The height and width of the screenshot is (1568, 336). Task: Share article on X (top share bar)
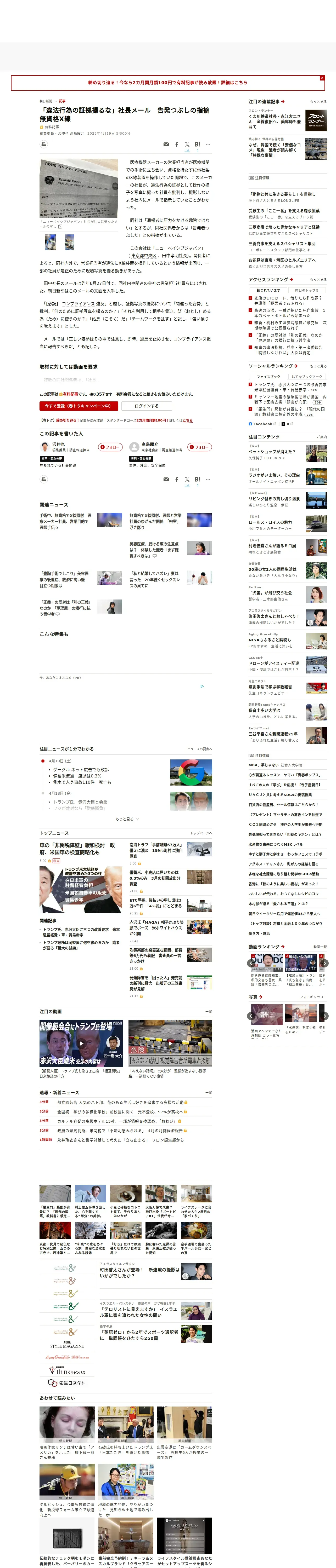187,145
